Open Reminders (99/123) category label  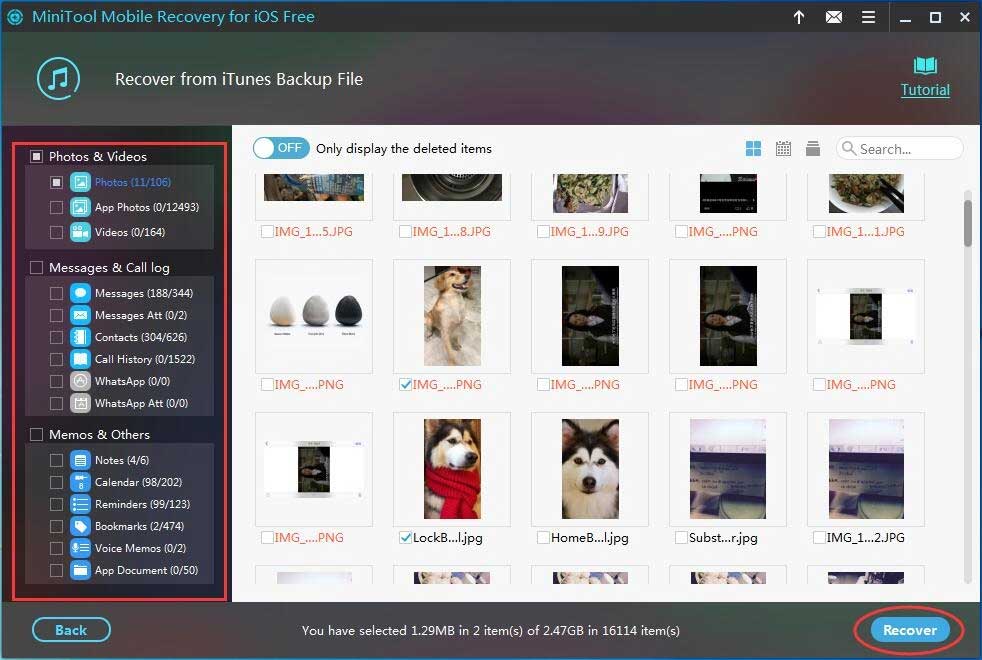(142, 504)
